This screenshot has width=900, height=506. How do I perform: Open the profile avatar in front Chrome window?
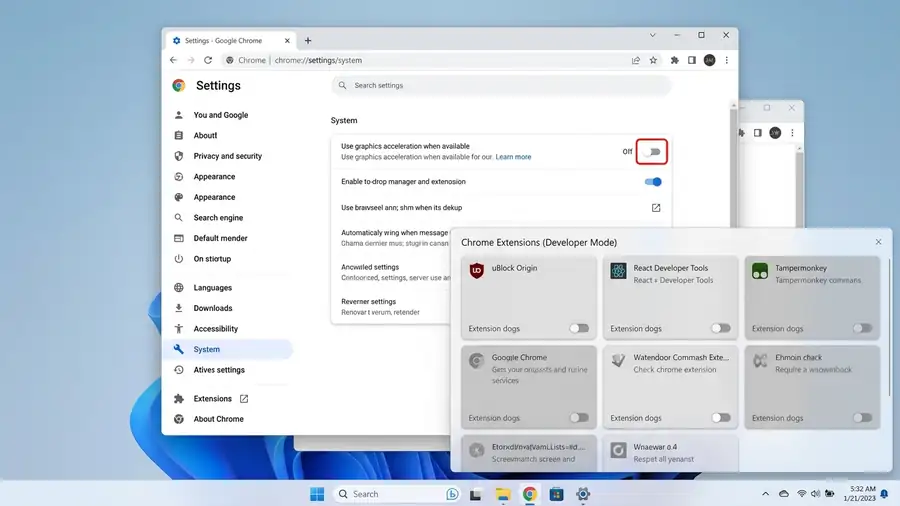(x=709, y=60)
